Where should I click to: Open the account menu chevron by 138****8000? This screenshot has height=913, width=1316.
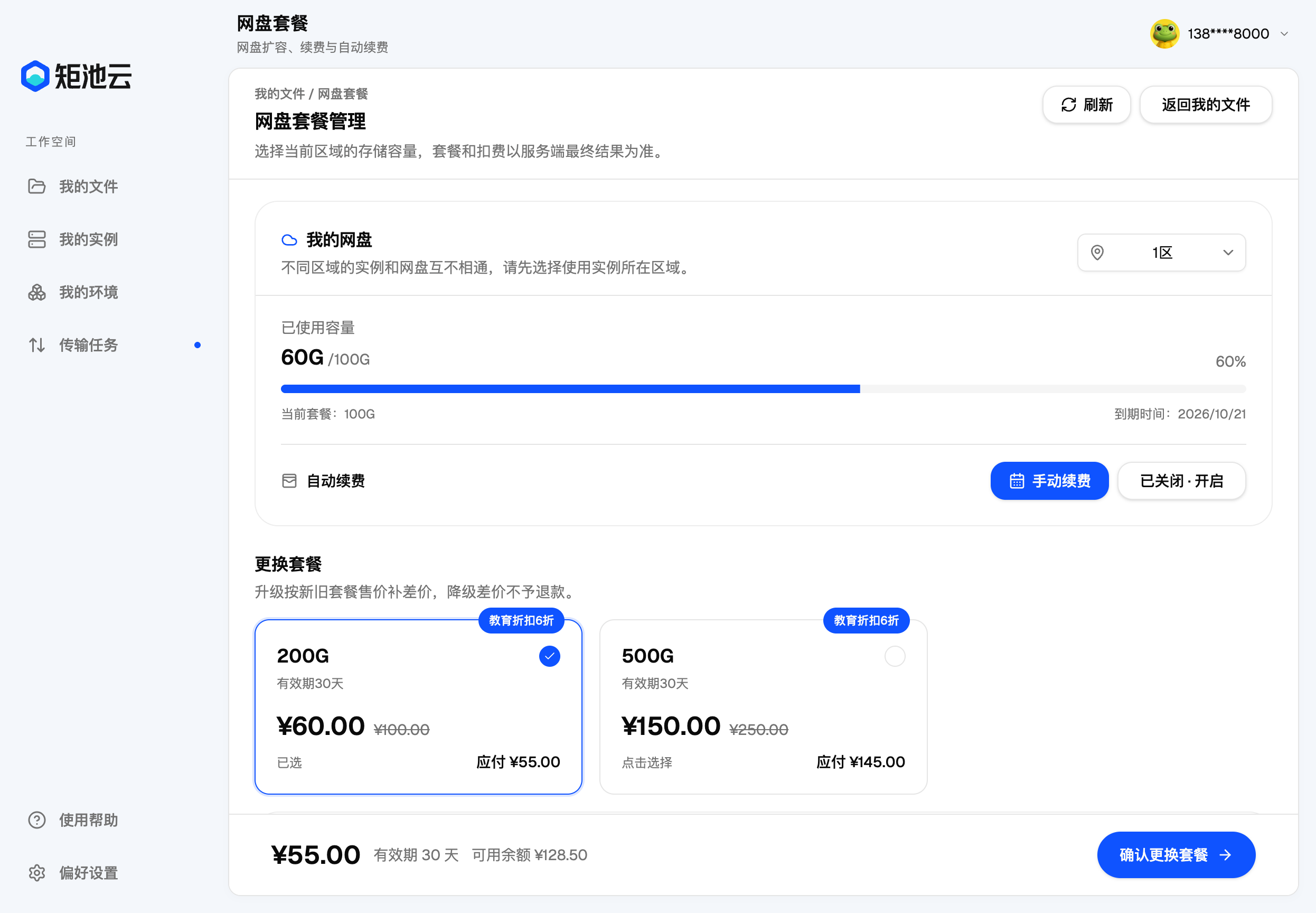[x=1284, y=34]
